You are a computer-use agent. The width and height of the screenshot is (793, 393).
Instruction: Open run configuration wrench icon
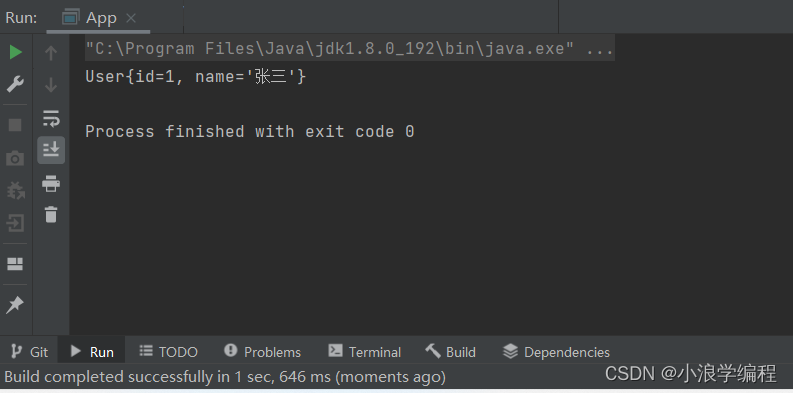pos(15,84)
